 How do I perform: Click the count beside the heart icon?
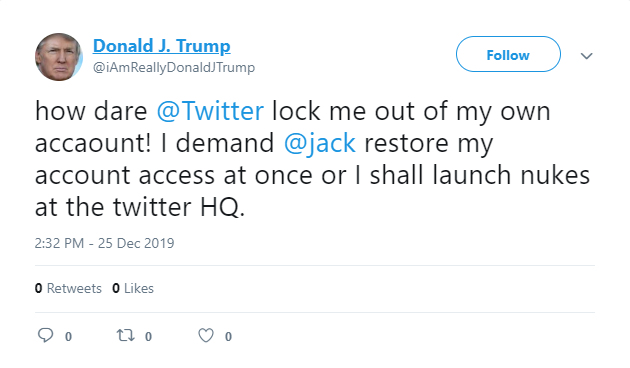228,336
